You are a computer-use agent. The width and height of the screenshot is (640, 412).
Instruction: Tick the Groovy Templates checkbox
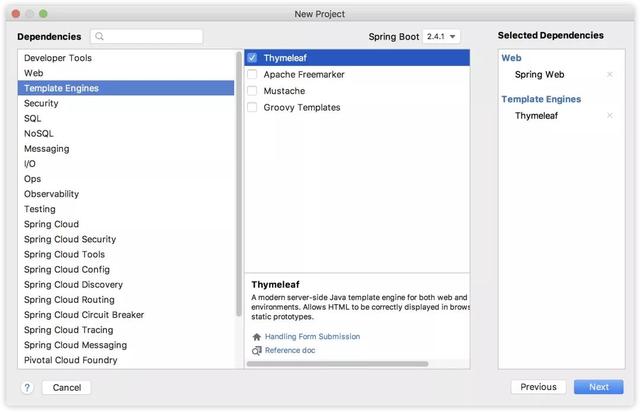(252, 107)
